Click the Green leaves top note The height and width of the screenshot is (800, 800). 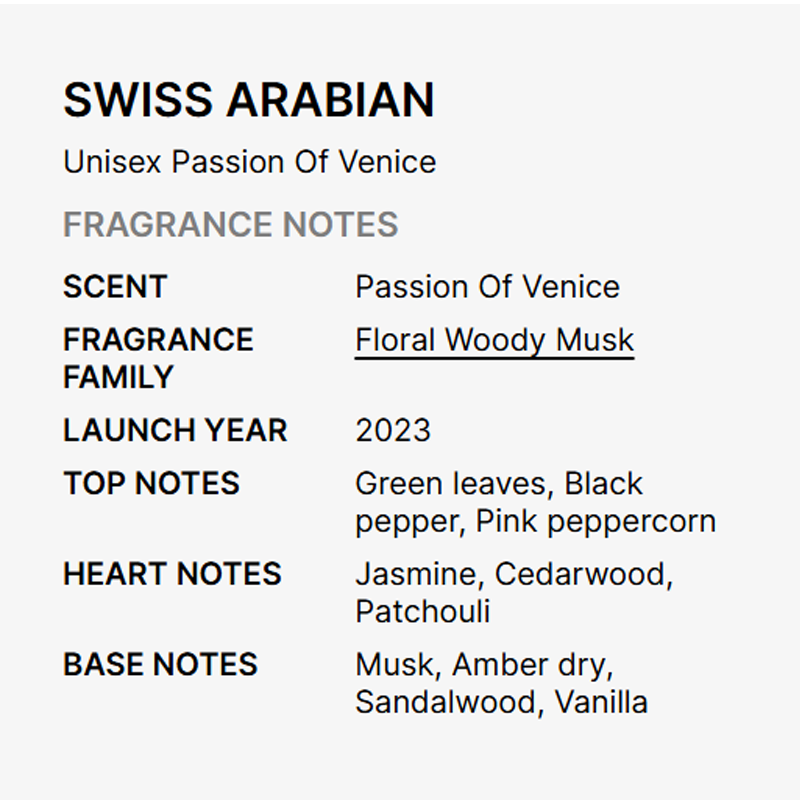point(450,483)
